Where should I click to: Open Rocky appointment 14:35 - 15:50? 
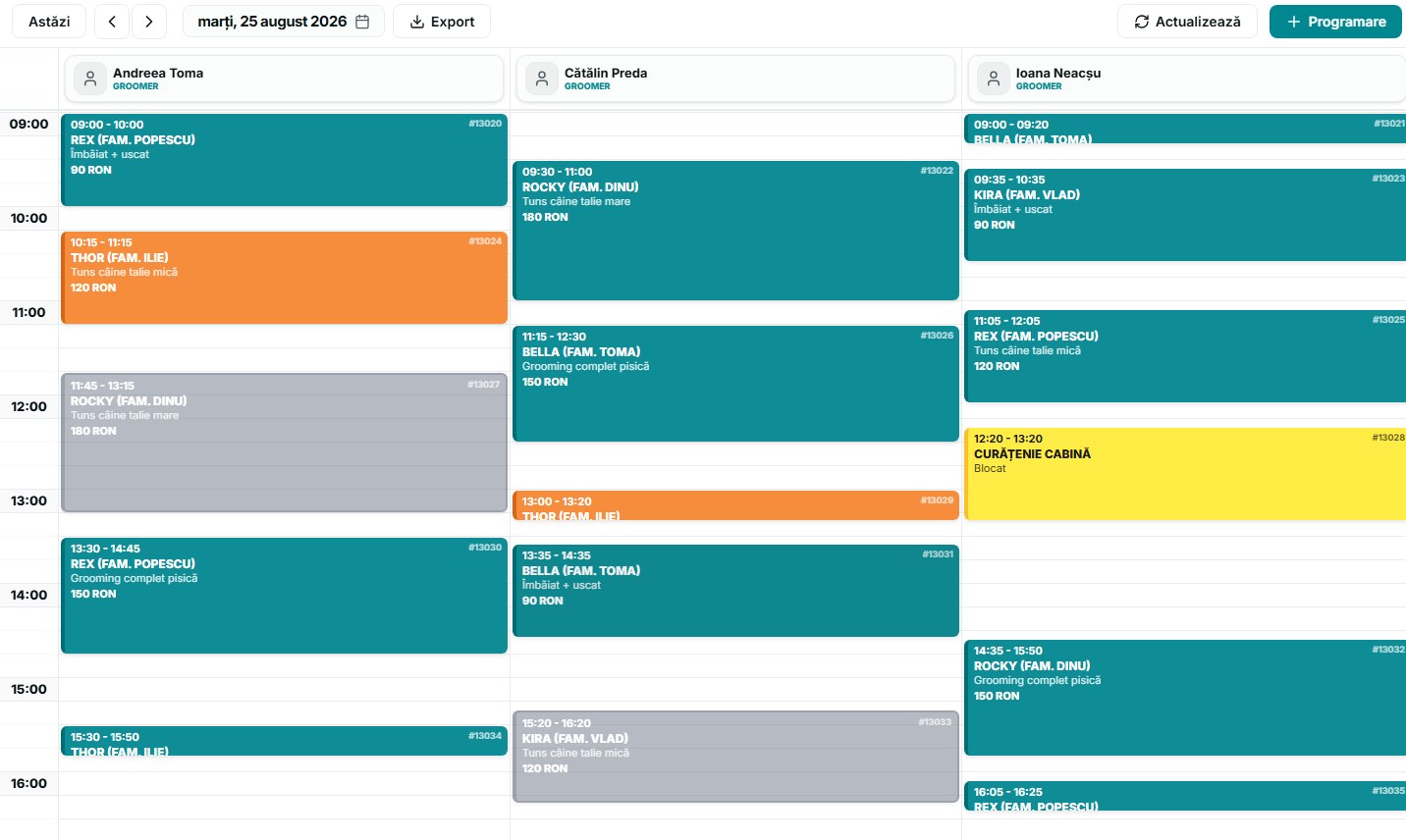coord(1185,698)
